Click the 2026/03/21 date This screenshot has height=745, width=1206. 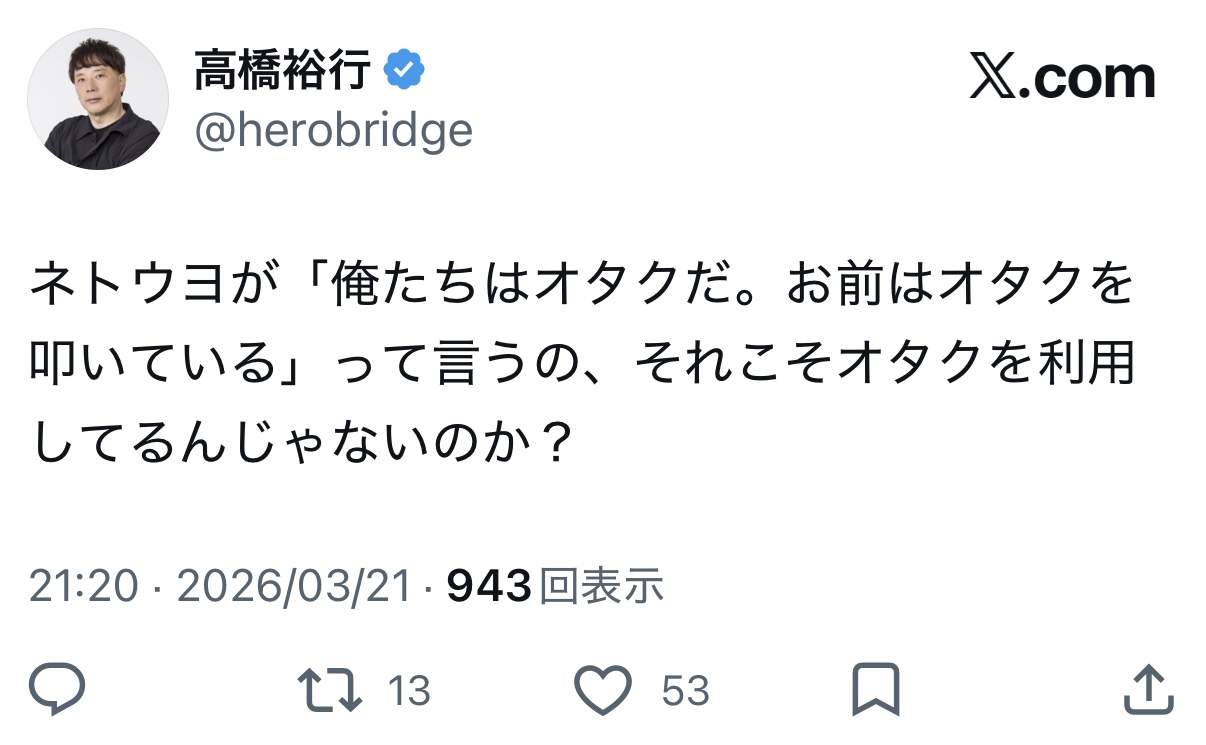pos(294,587)
